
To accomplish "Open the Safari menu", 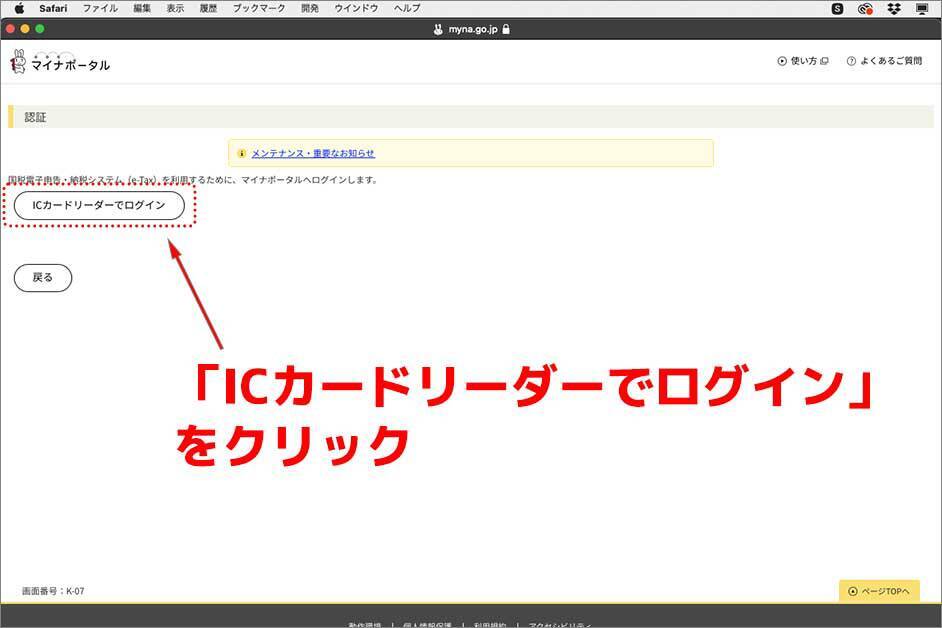I will 52,8.
